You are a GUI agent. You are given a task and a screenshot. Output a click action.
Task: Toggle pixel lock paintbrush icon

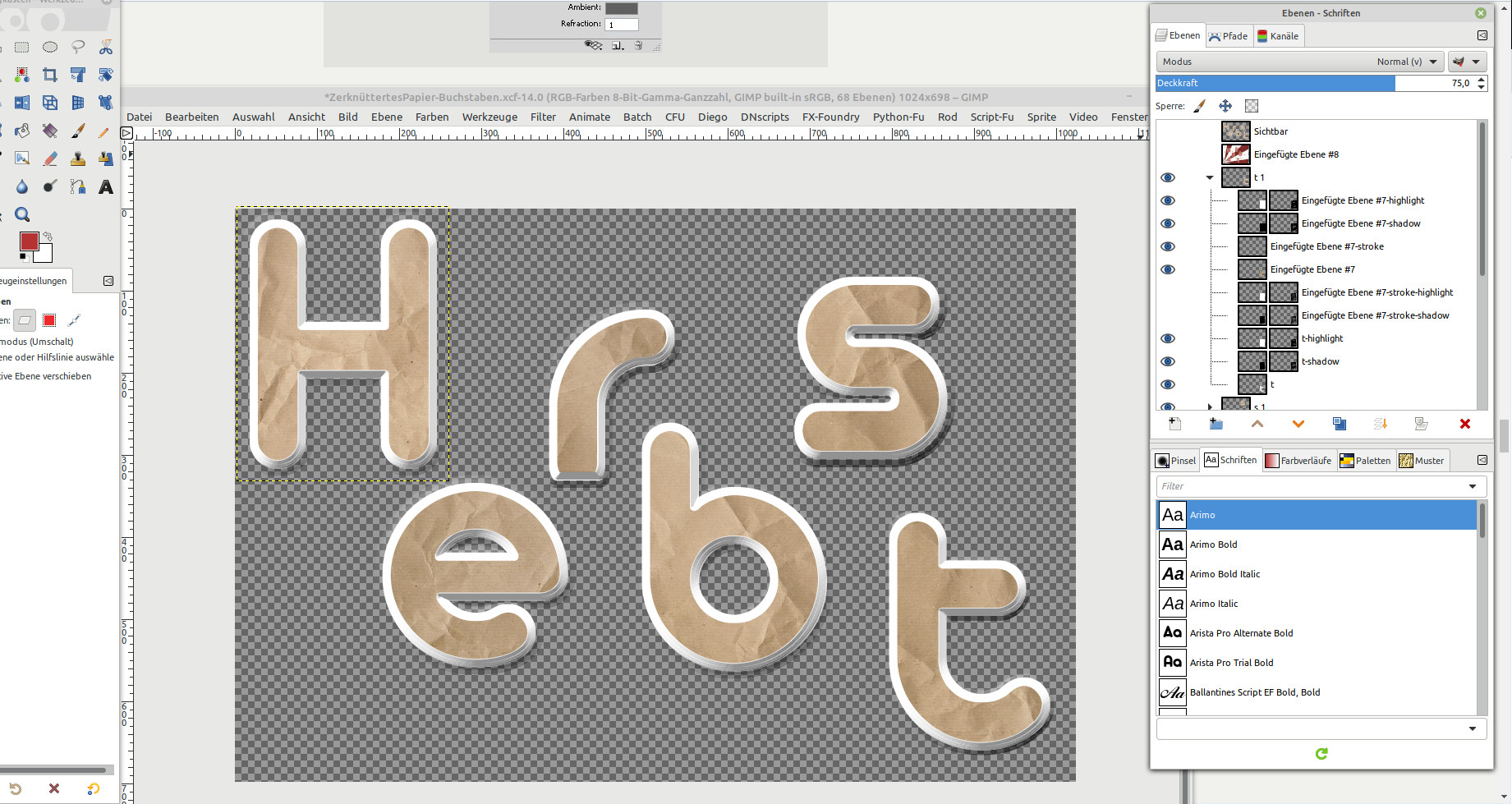tap(1200, 106)
